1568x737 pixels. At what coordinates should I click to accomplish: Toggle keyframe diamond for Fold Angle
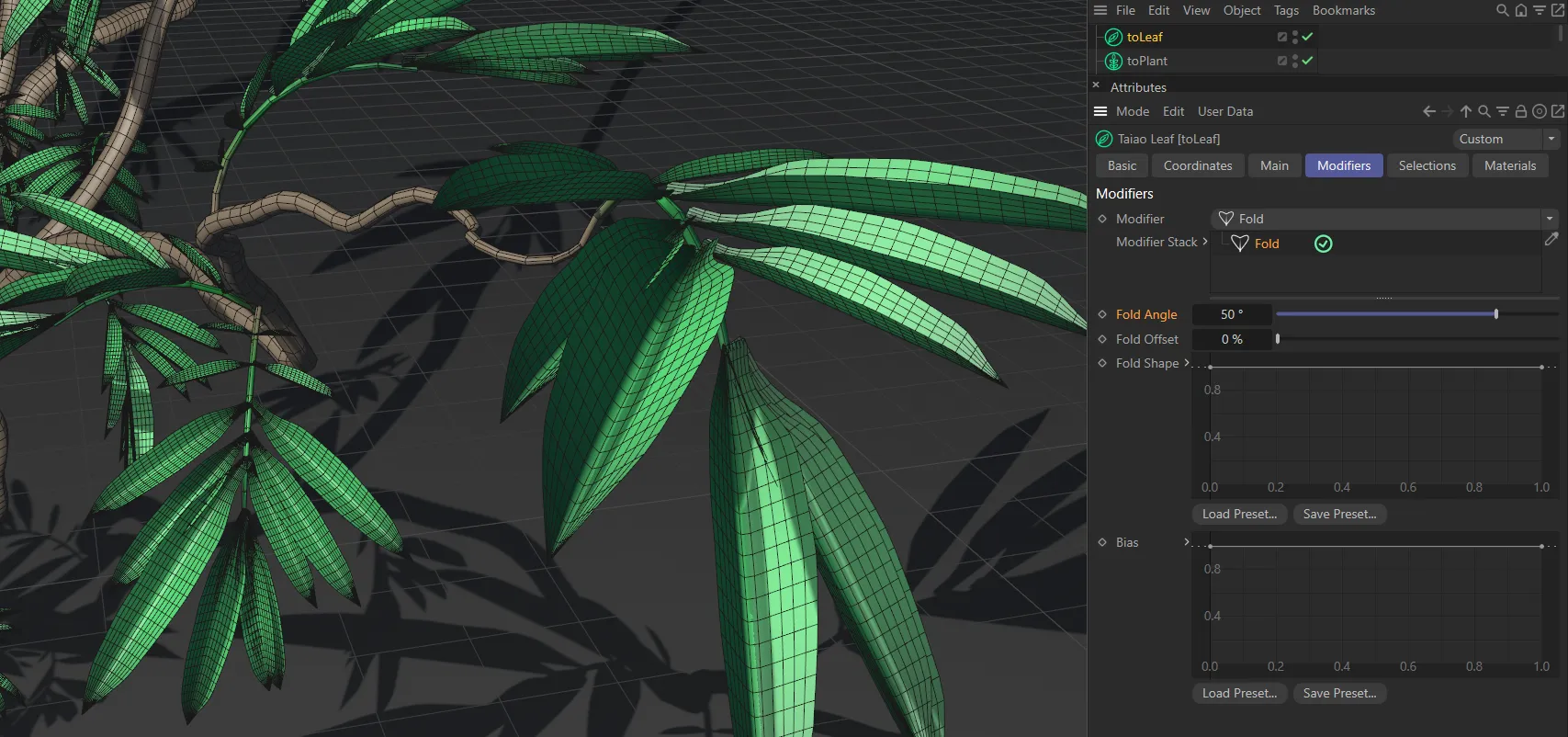pos(1102,314)
